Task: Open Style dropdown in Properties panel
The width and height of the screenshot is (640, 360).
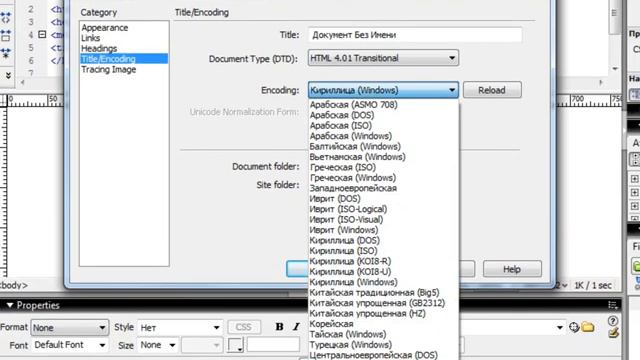Action: point(180,327)
